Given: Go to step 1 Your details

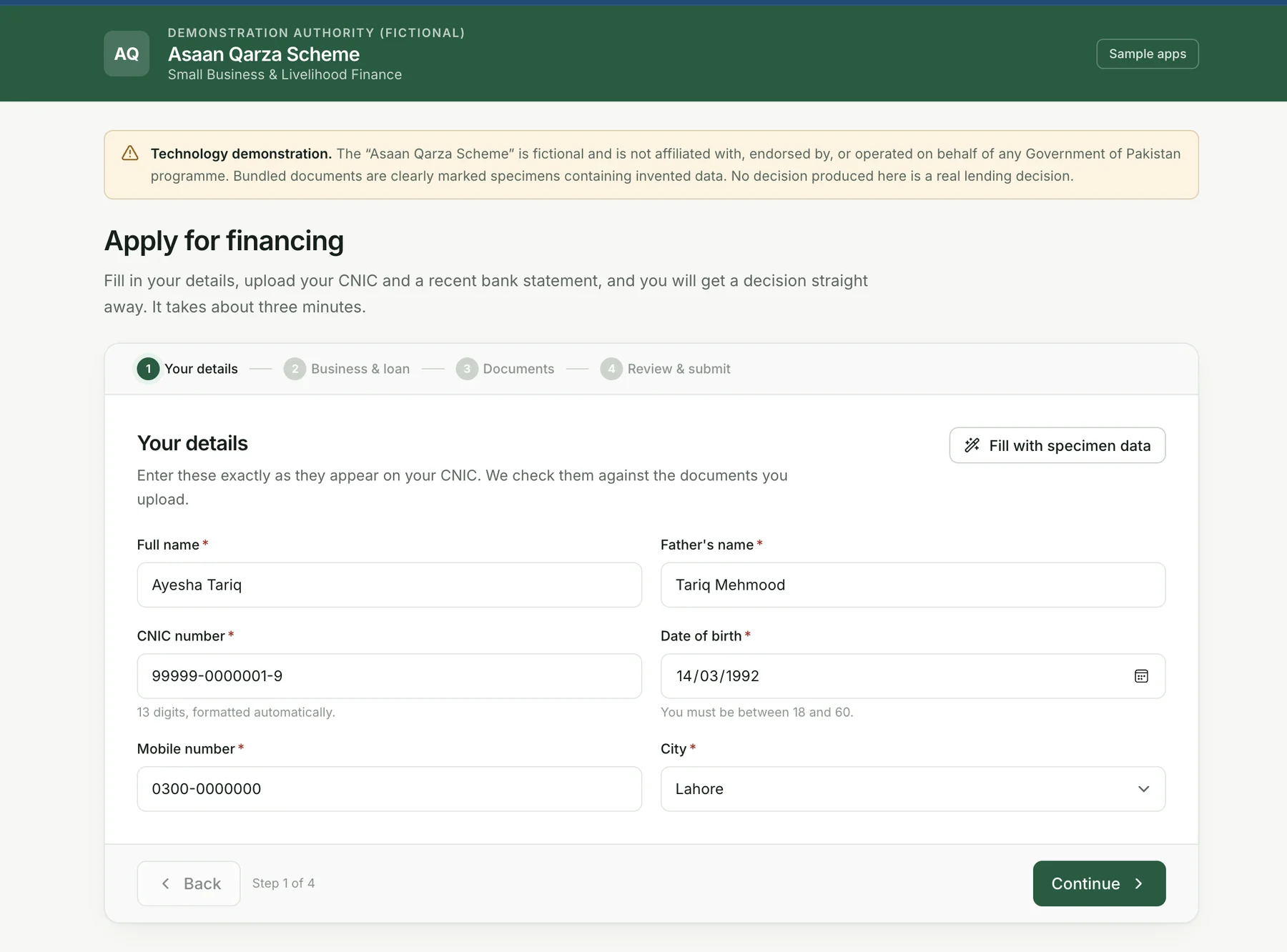Looking at the screenshot, I should click(x=187, y=369).
